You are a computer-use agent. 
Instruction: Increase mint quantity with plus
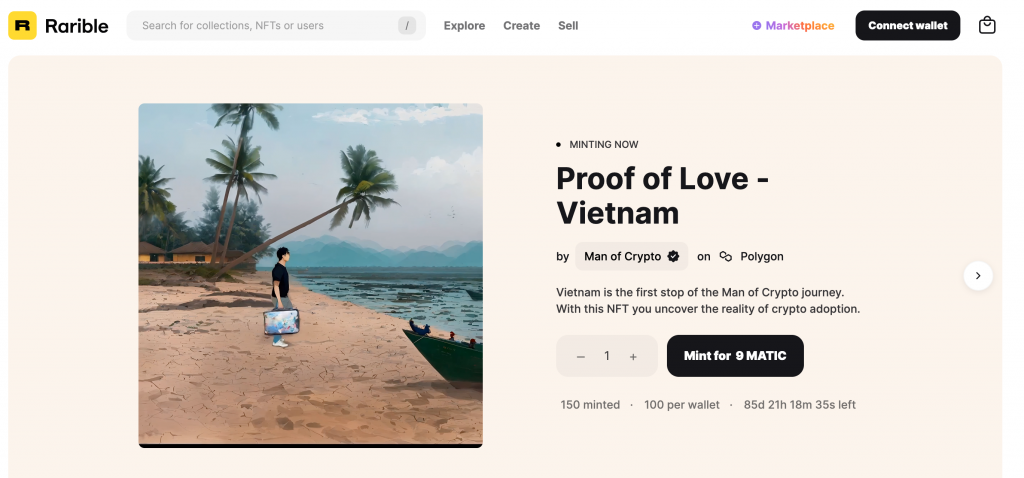click(x=633, y=357)
